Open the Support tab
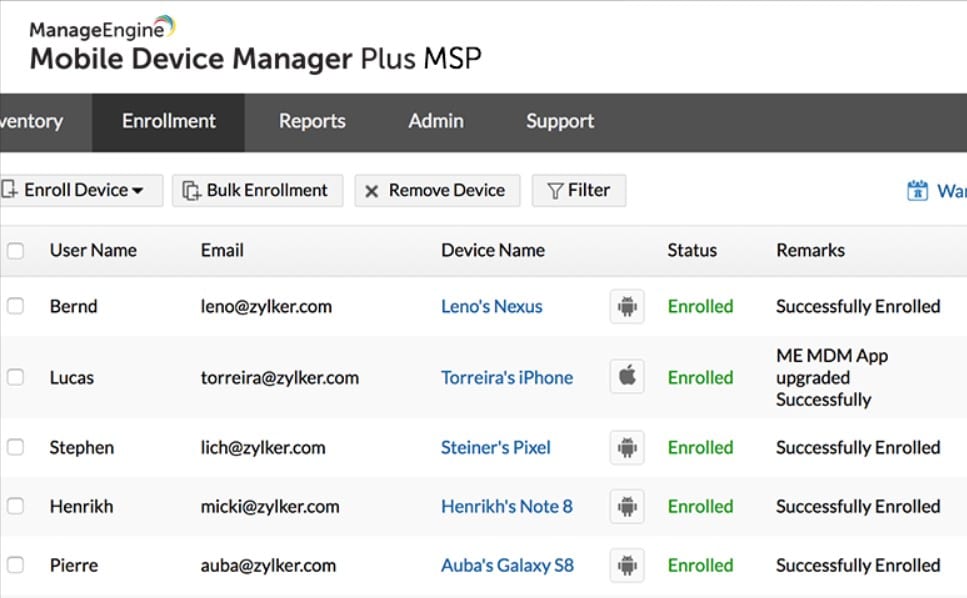 (x=560, y=122)
